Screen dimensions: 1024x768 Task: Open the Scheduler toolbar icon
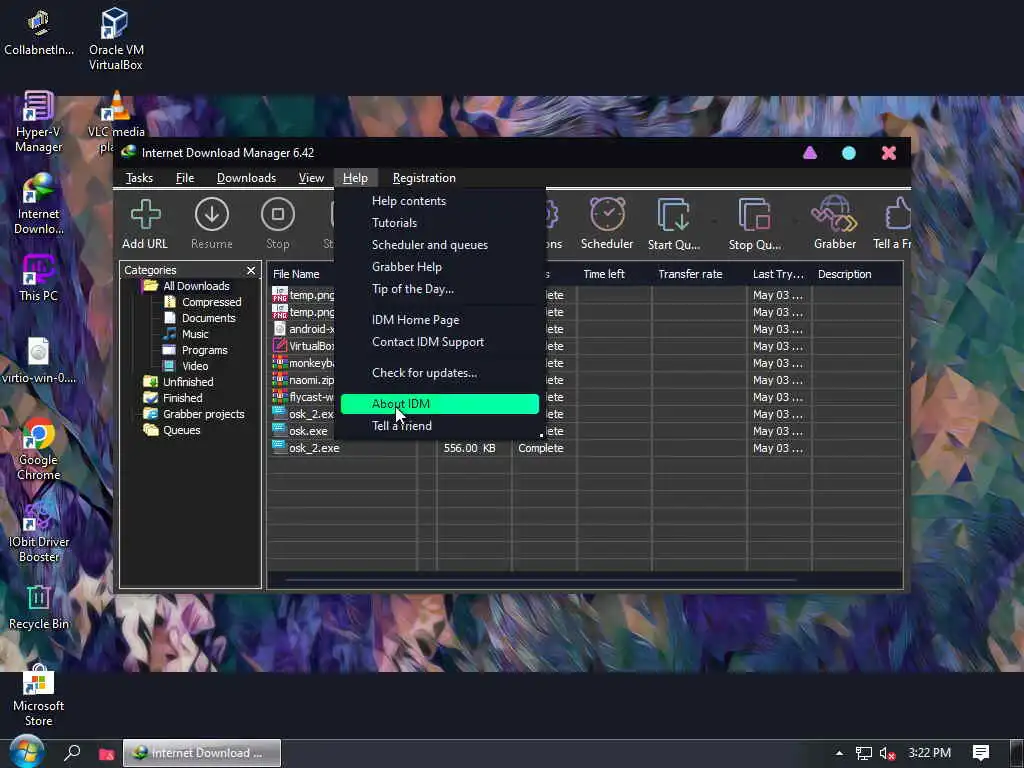pyautogui.click(x=607, y=224)
